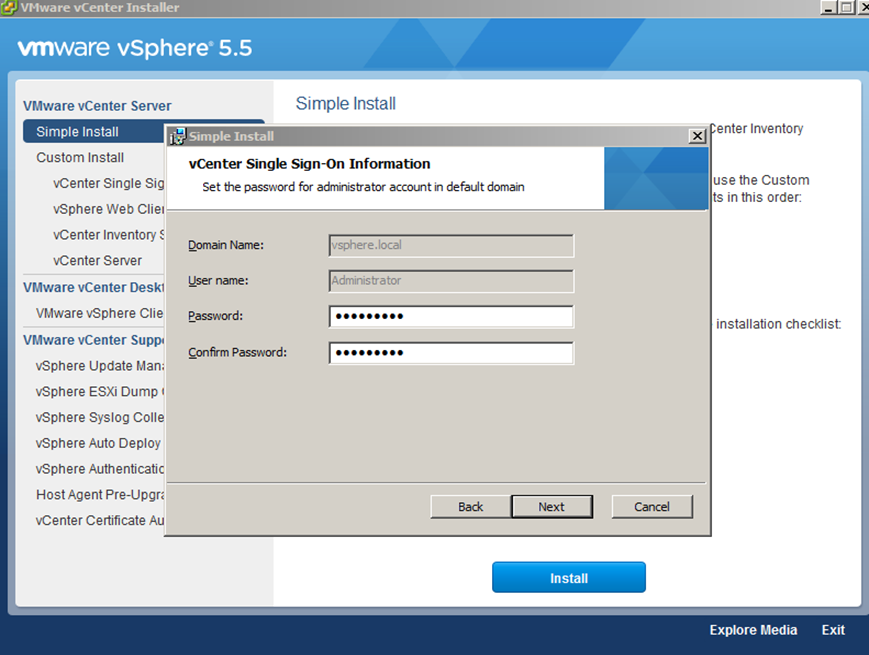
Task: Select vCenter Single Sign-On sidebar entry
Action: click(x=109, y=183)
